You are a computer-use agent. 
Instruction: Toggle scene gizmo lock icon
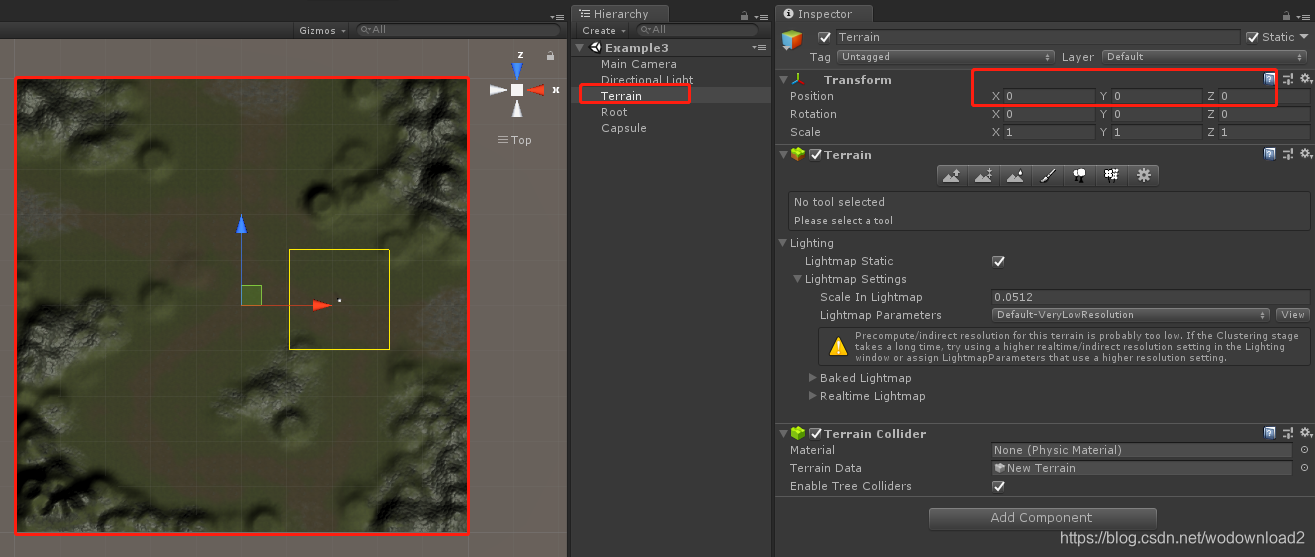click(x=550, y=56)
